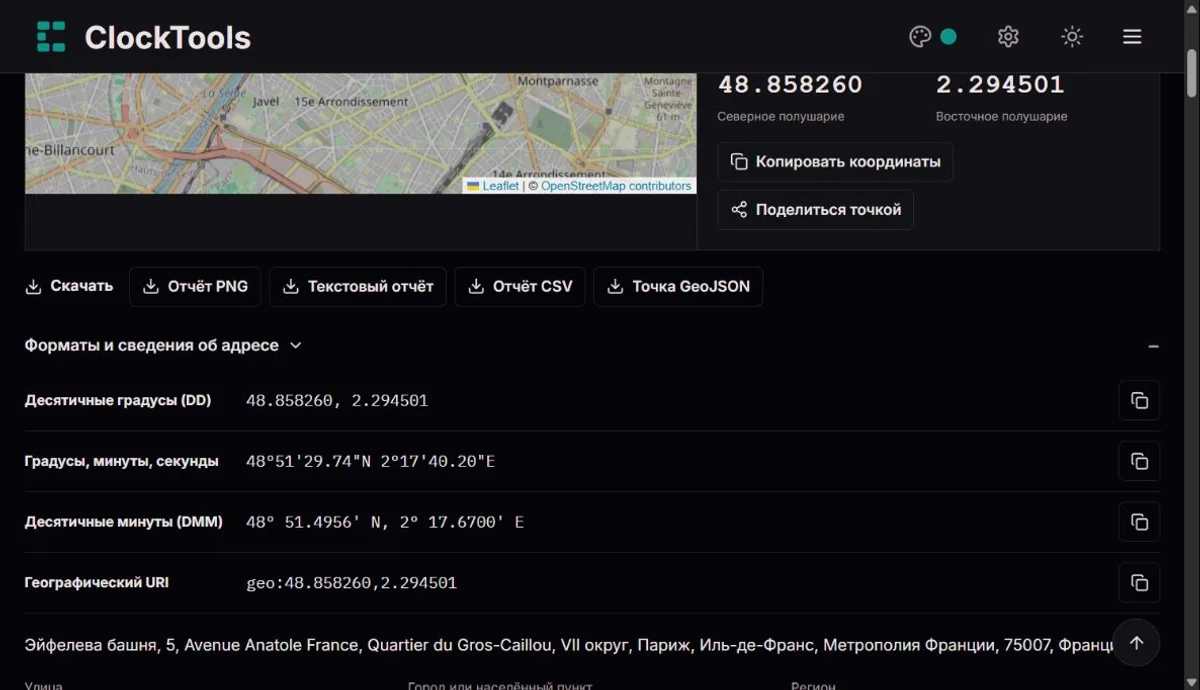Toggle light/dark mode sun icon
The width and height of the screenshot is (1200, 690).
(x=1072, y=37)
